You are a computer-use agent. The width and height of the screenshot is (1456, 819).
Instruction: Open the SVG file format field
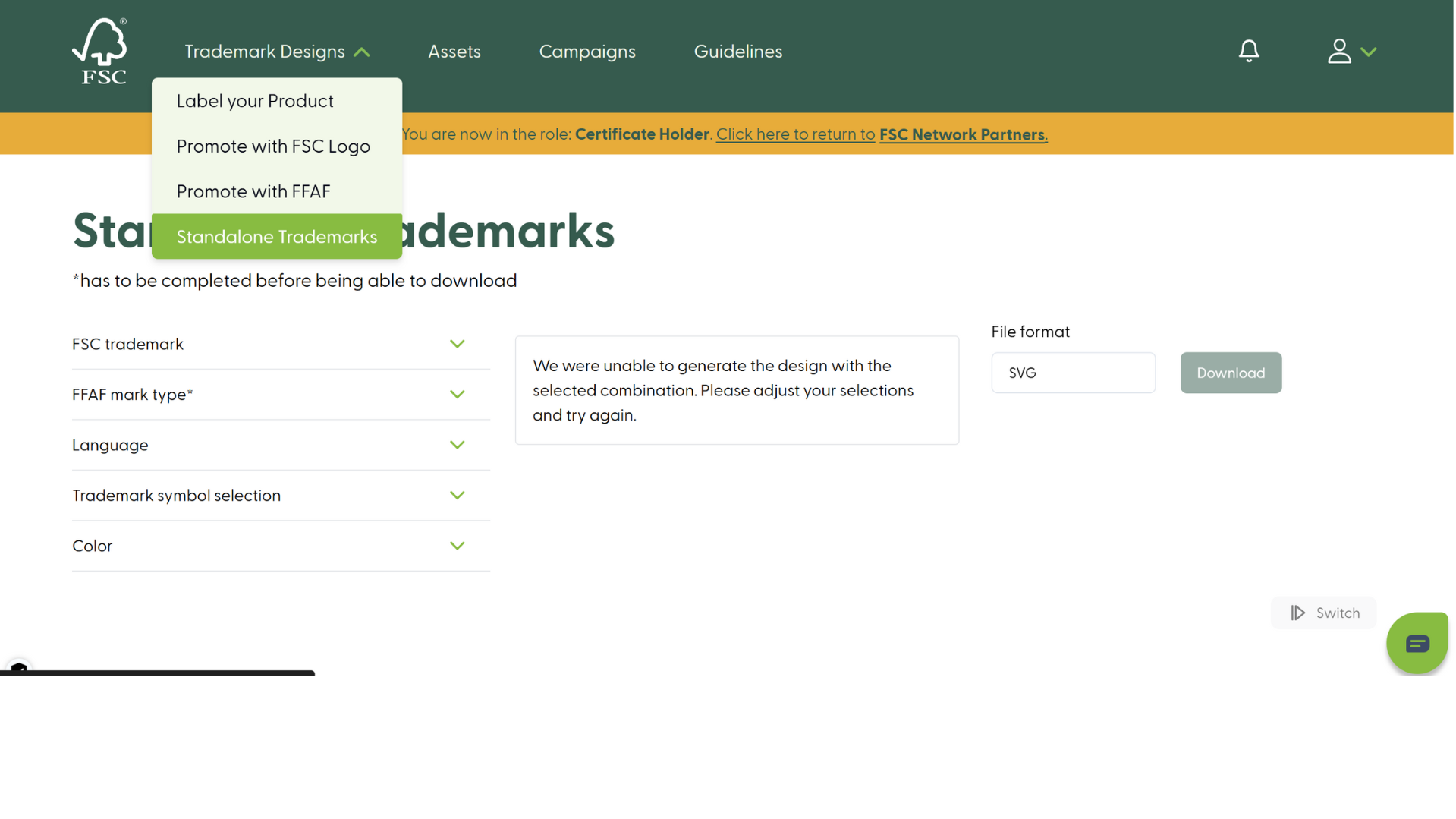pos(1072,373)
